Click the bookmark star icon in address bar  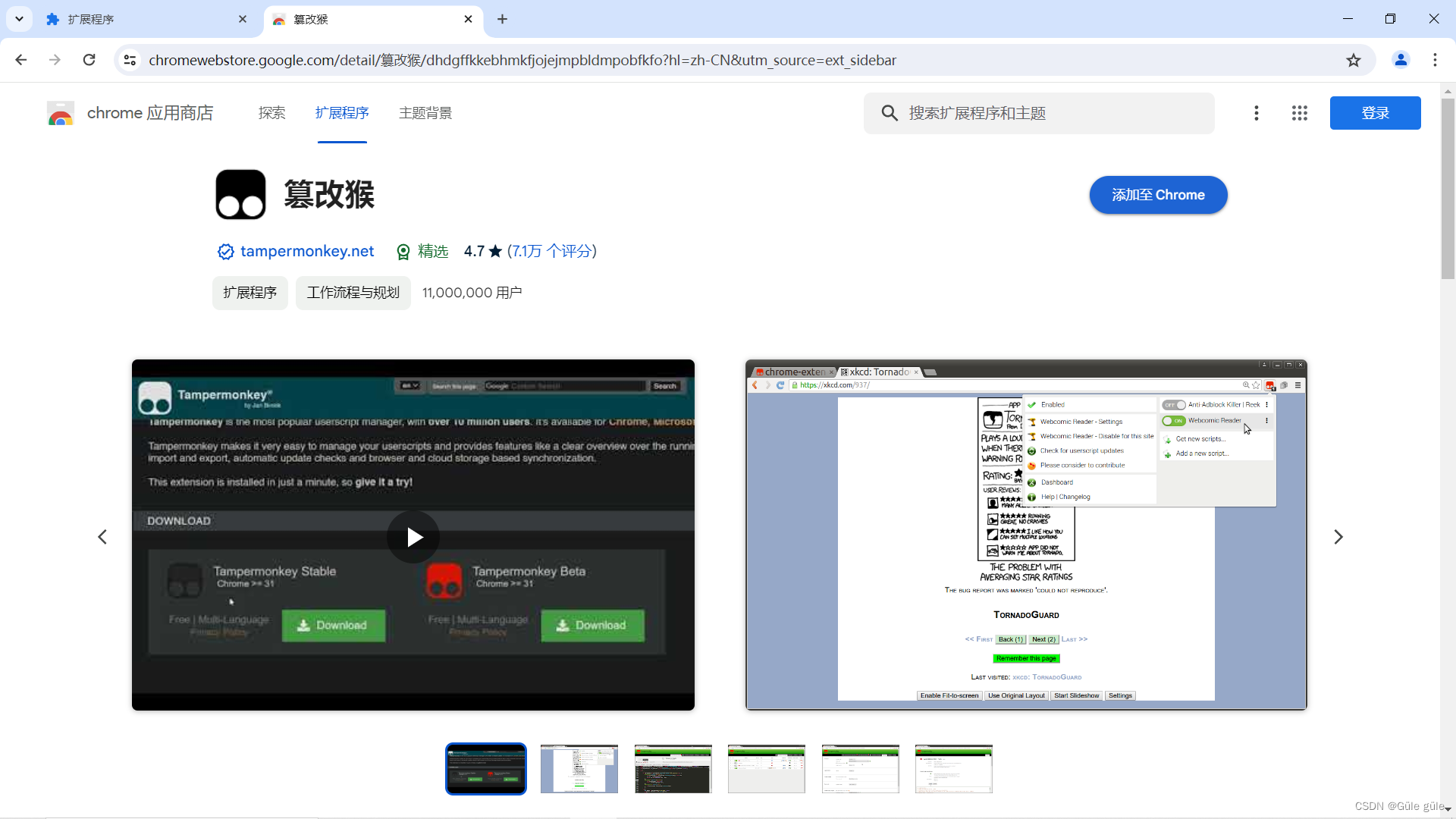(1354, 60)
